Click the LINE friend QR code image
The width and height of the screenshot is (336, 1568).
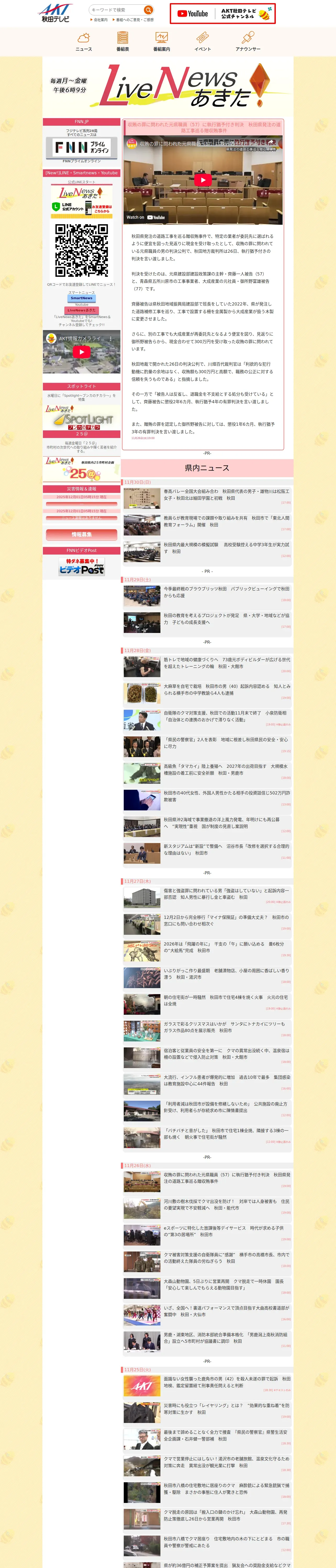click(x=82, y=250)
